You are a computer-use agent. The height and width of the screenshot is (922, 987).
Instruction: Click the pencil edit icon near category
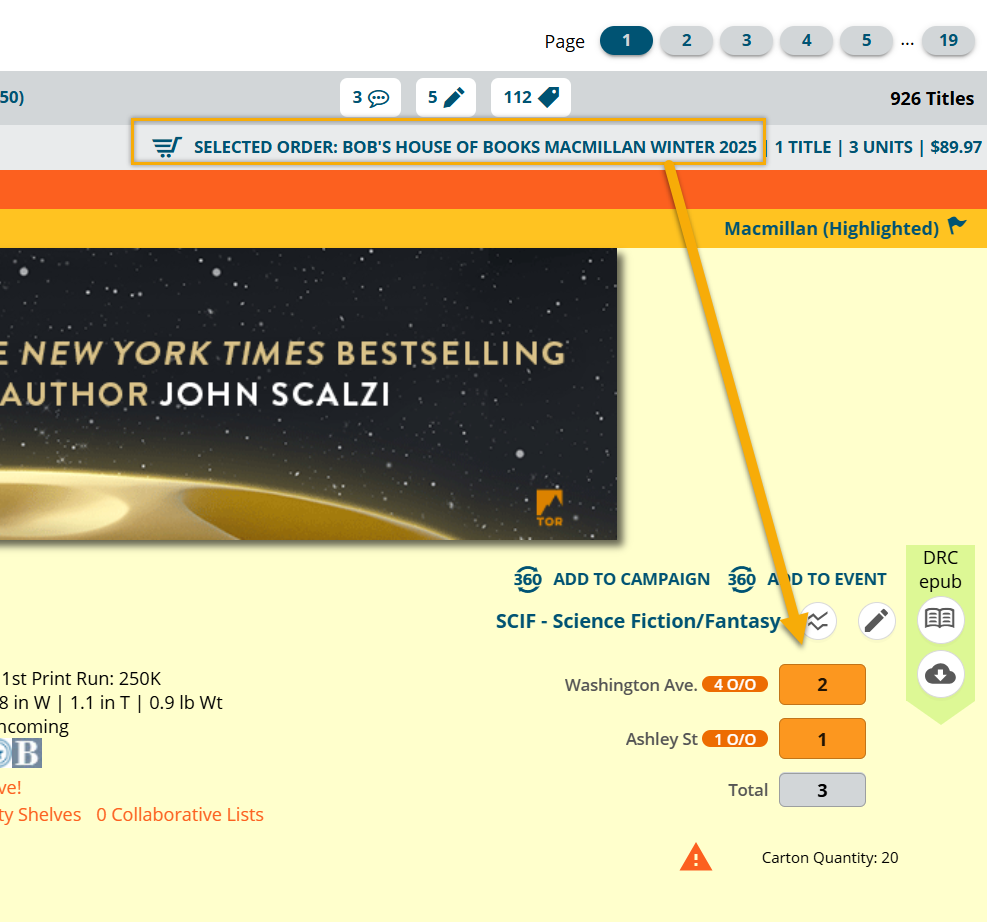point(876,621)
